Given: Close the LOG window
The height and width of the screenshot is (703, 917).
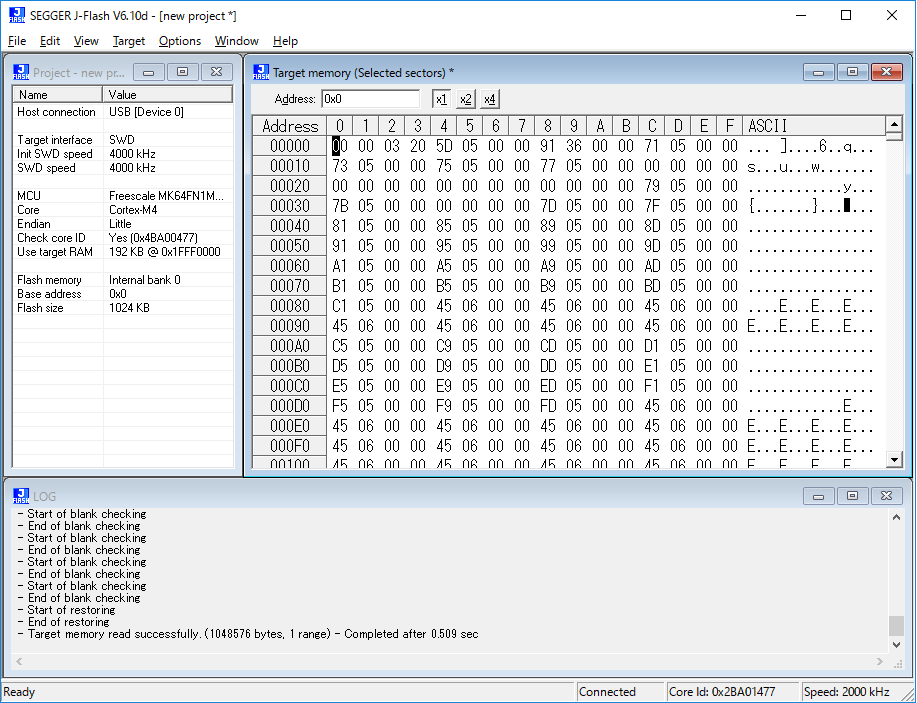Looking at the screenshot, I should pos(887,496).
